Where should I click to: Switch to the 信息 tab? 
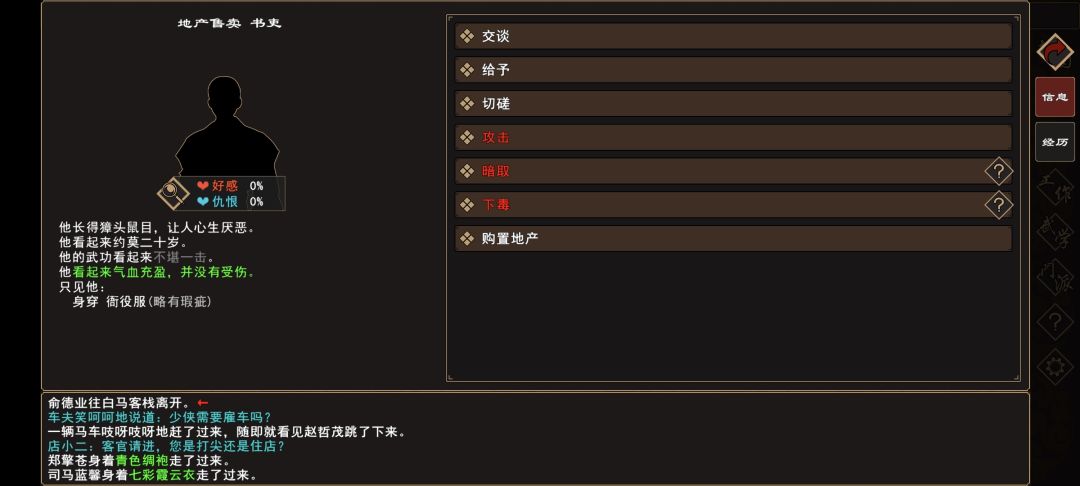pos(1055,97)
